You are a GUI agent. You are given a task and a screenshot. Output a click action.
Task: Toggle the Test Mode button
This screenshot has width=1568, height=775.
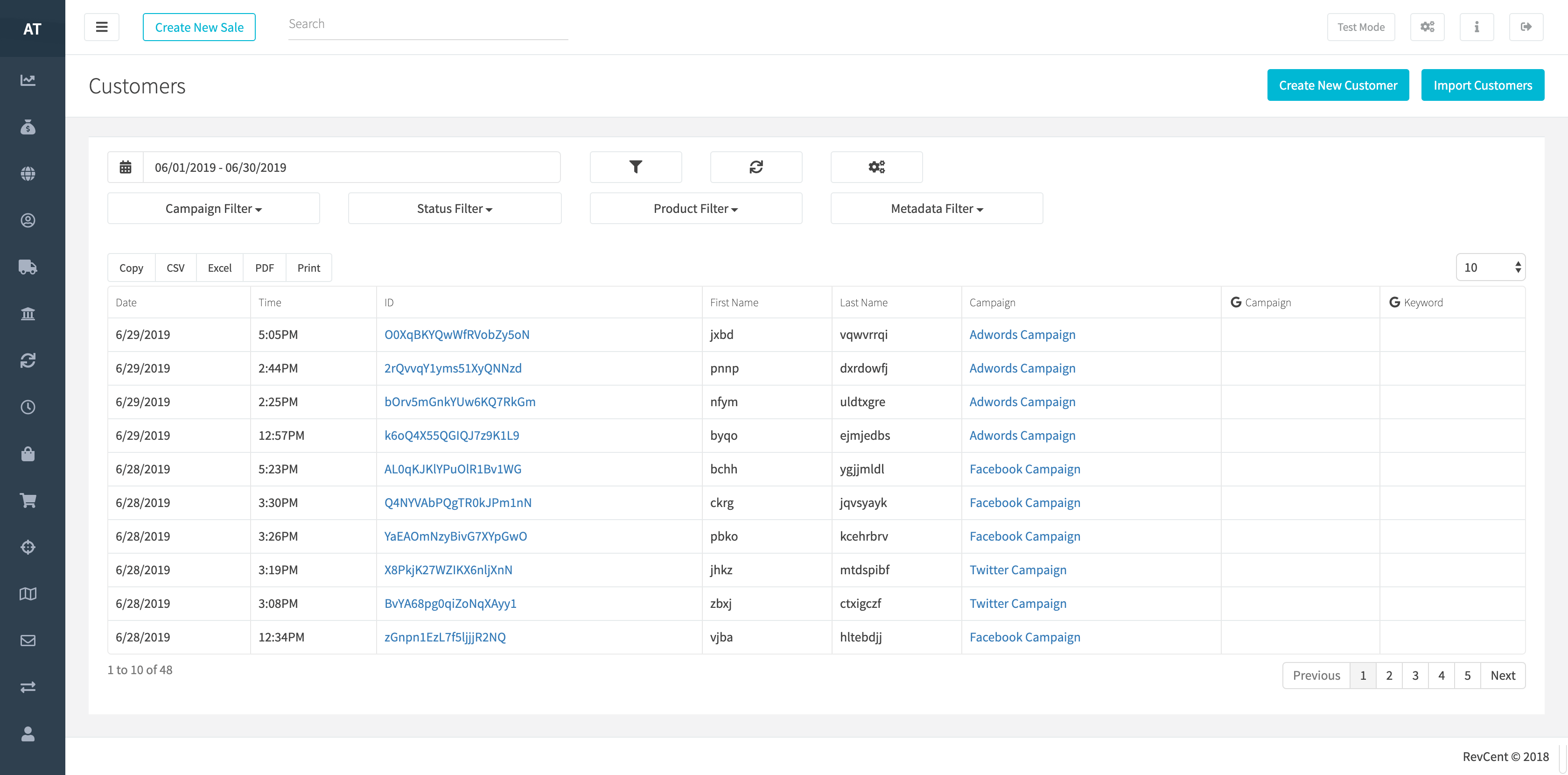(x=1360, y=27)
